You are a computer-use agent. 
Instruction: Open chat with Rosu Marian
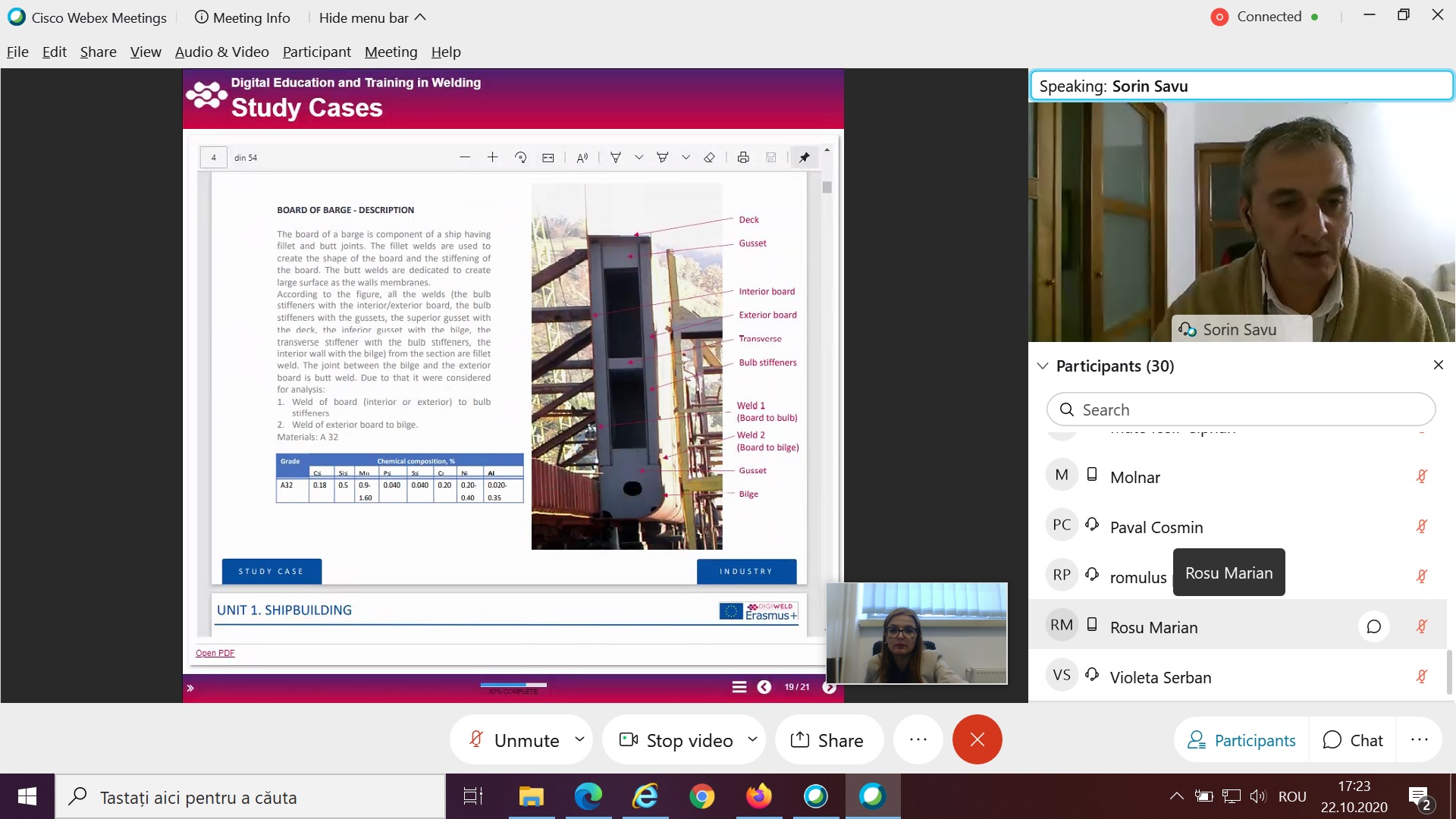coord(1373,626)
